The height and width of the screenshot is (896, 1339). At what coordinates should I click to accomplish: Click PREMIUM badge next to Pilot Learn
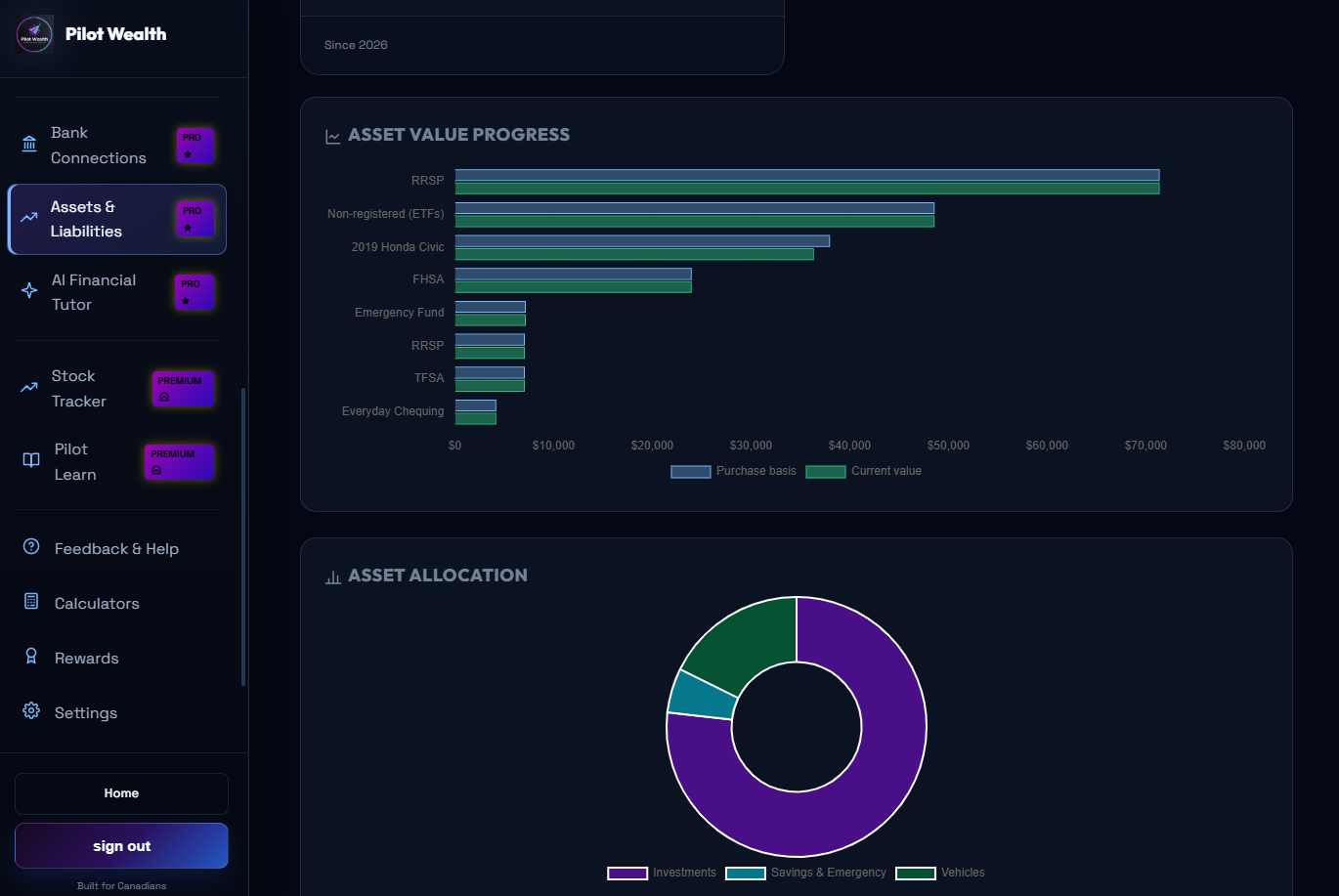click(x=179, y=462)
